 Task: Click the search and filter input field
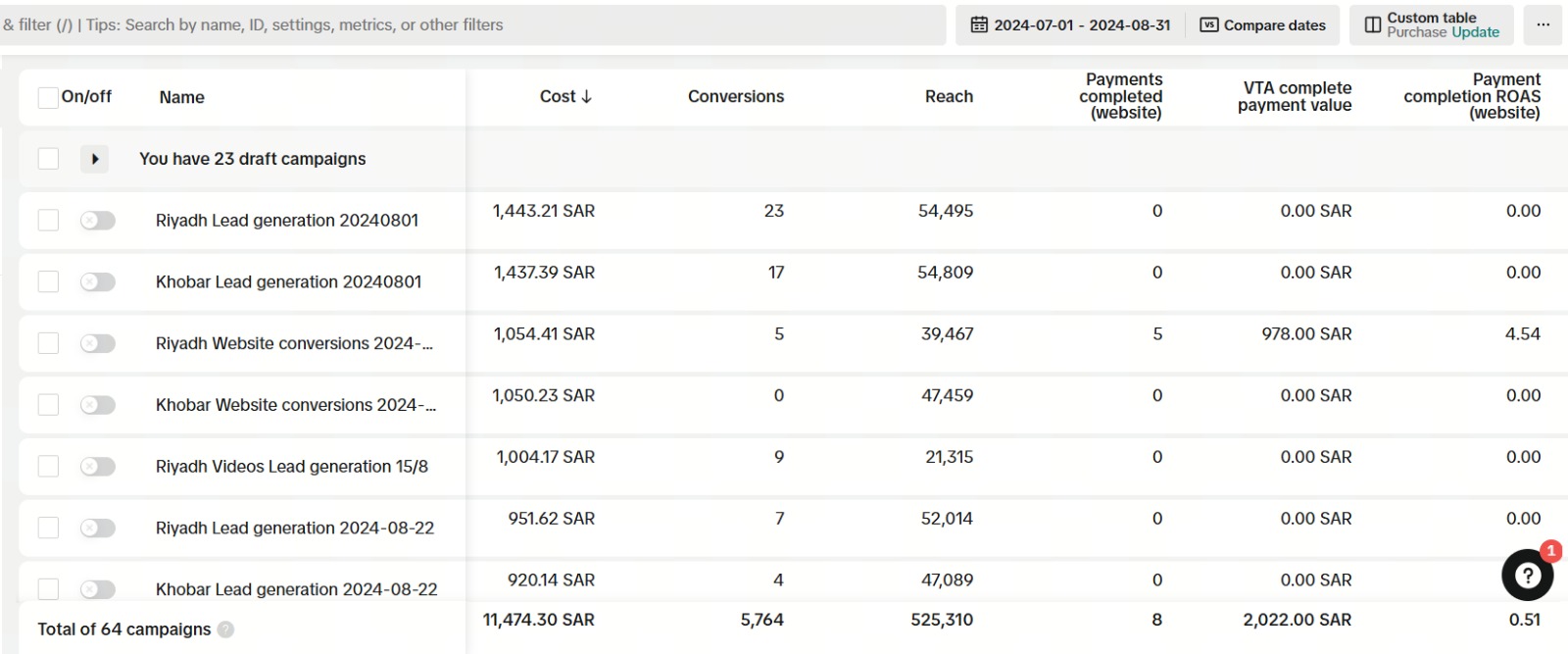pos(470,25)
